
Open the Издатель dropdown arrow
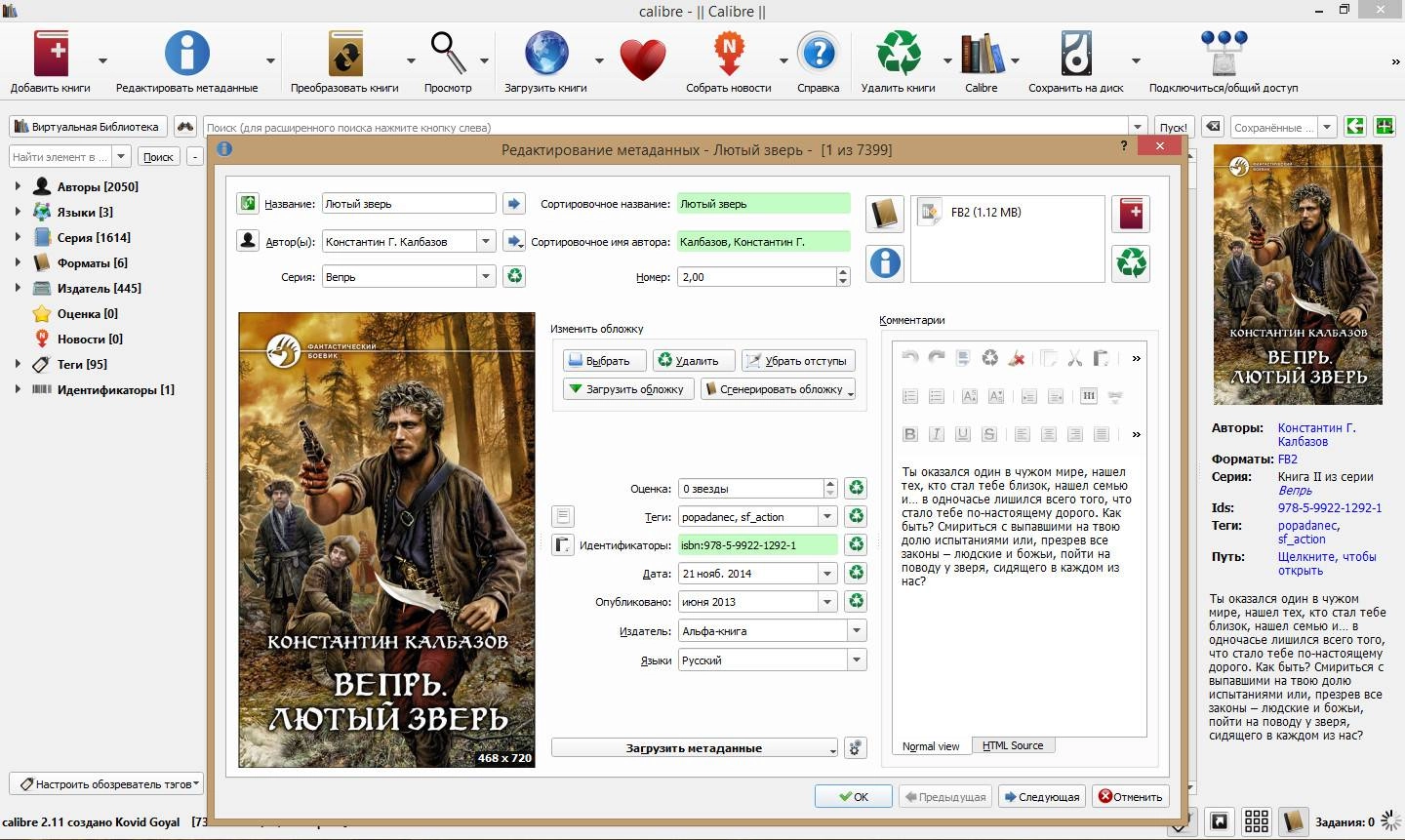point(857,631)
